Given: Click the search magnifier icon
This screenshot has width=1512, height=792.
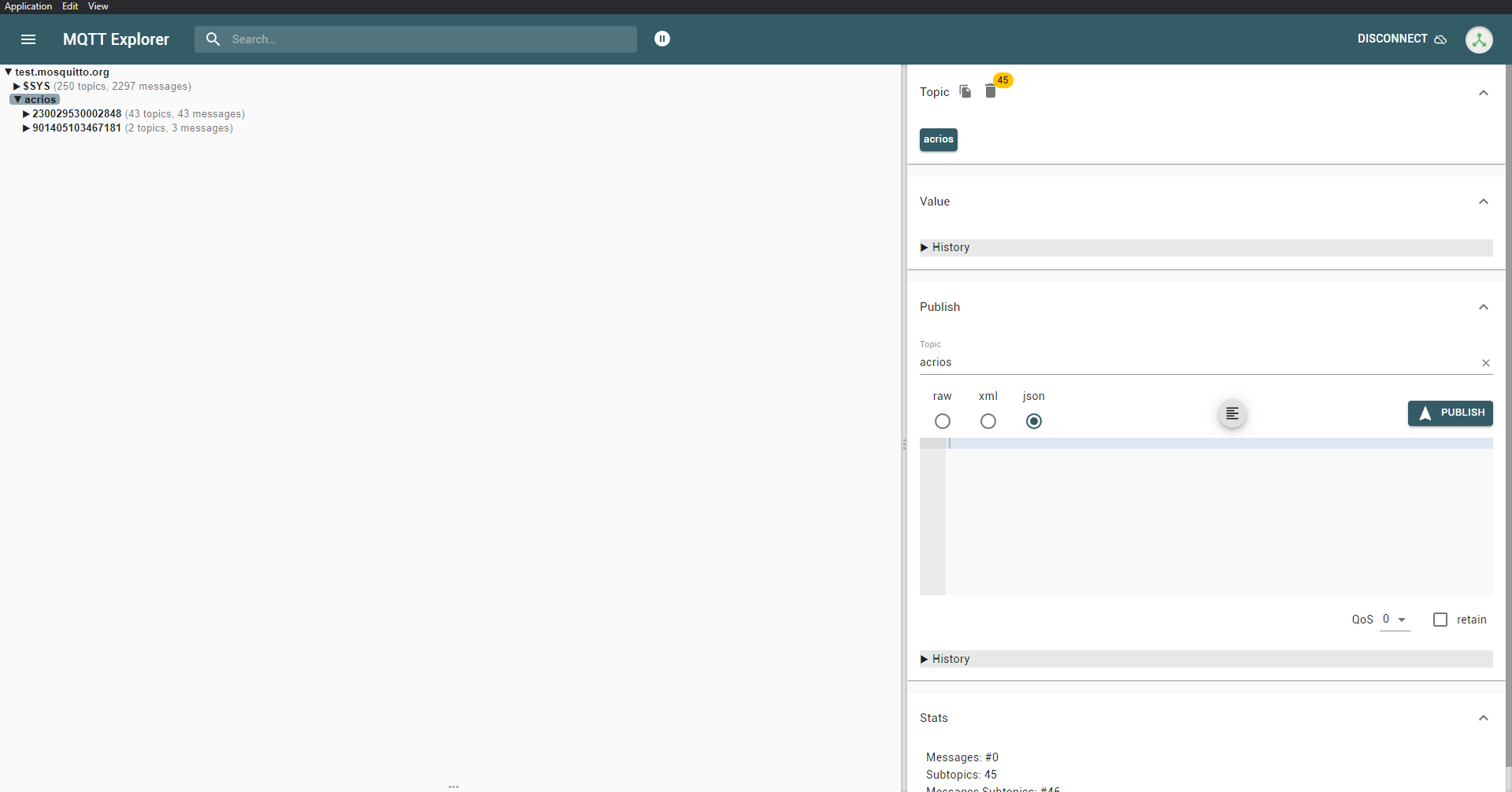Looking at the screenshot, I should (213, 39).
